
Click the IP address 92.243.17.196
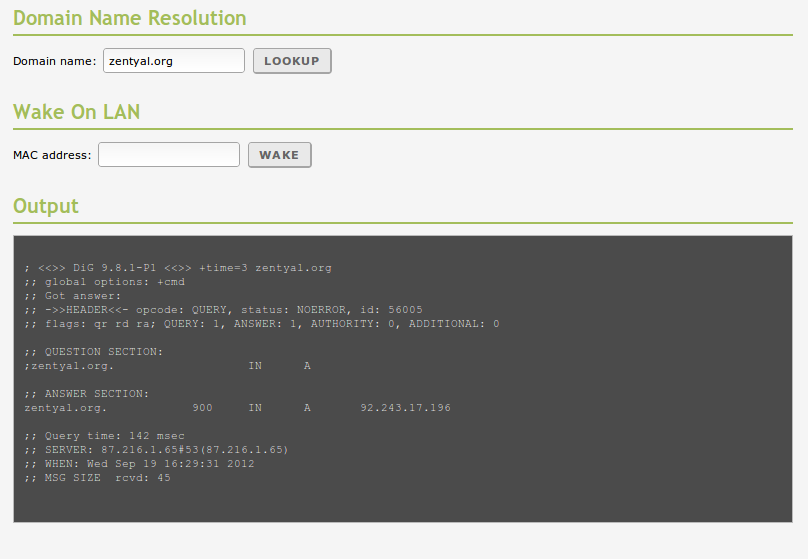click(x=406, y=408)
